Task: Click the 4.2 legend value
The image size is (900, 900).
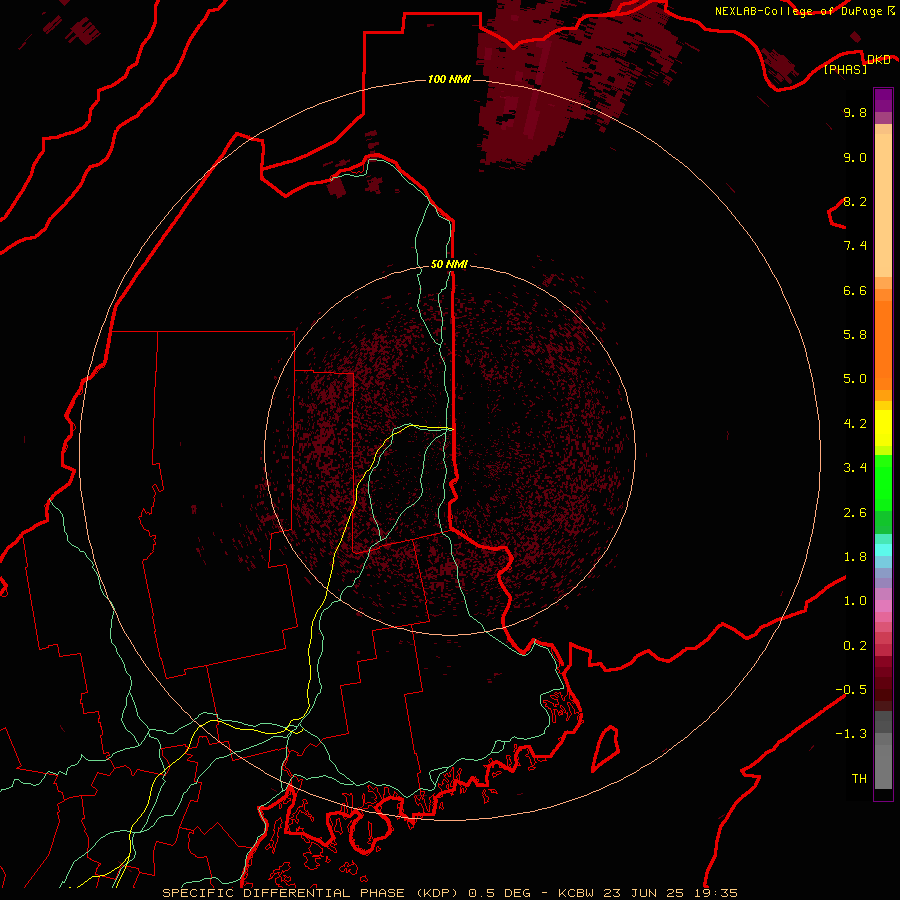Action: 855,424
